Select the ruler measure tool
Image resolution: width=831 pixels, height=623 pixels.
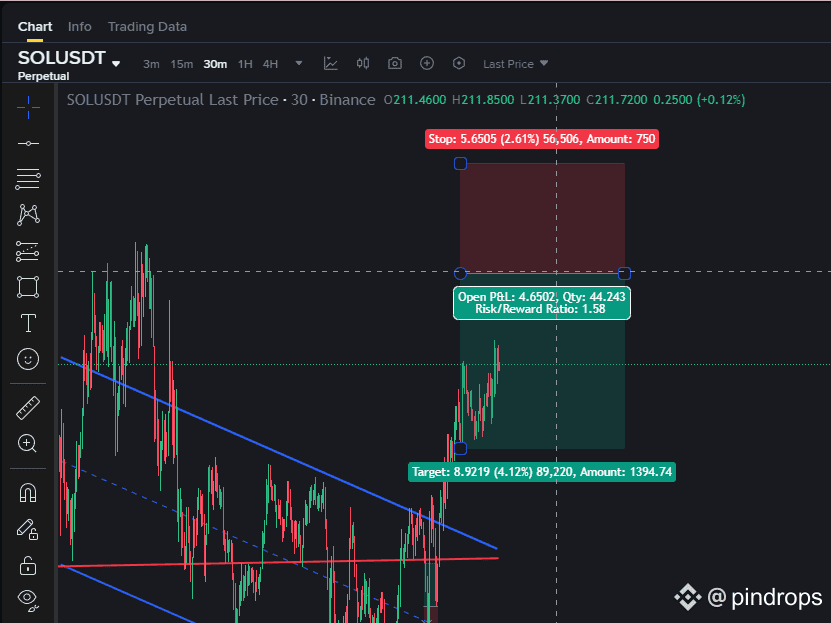point(28,408)
